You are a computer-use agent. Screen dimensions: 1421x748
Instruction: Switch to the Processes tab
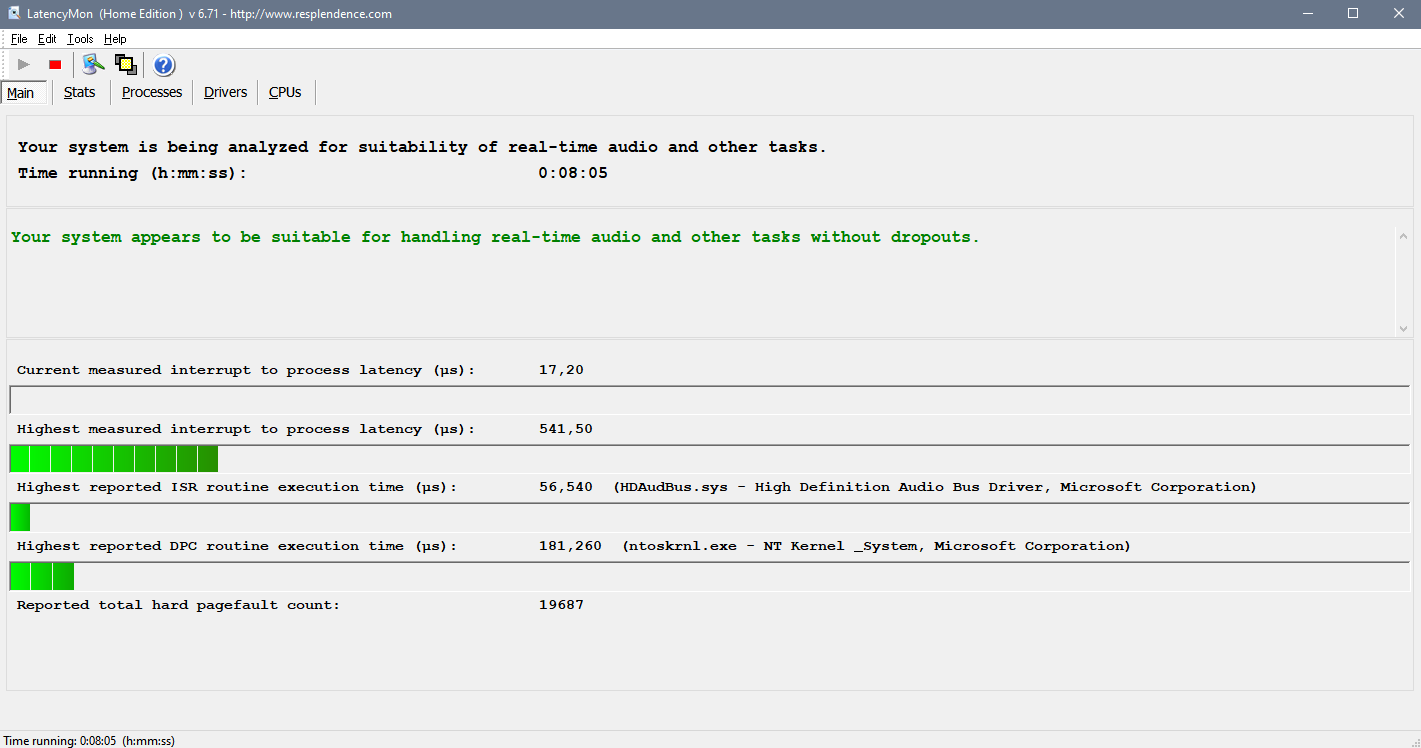pos(152,92)
